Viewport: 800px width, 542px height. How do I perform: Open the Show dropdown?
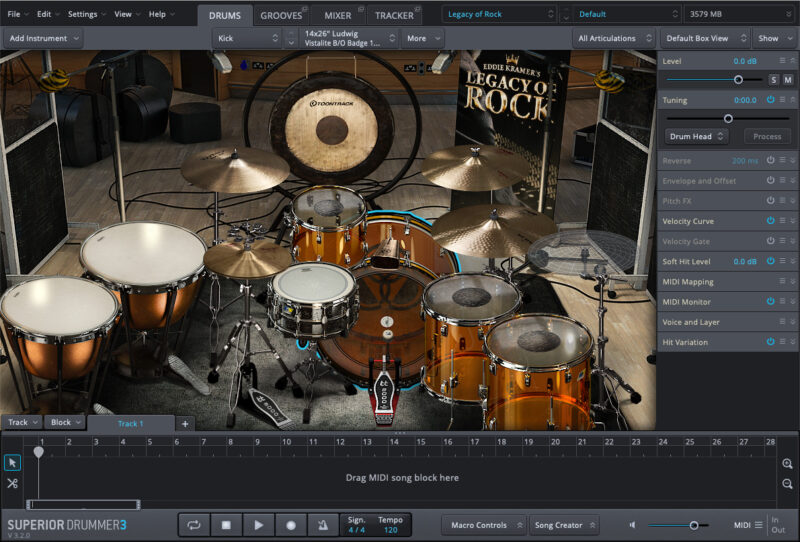pyautogui.click(x=774, y=38)
